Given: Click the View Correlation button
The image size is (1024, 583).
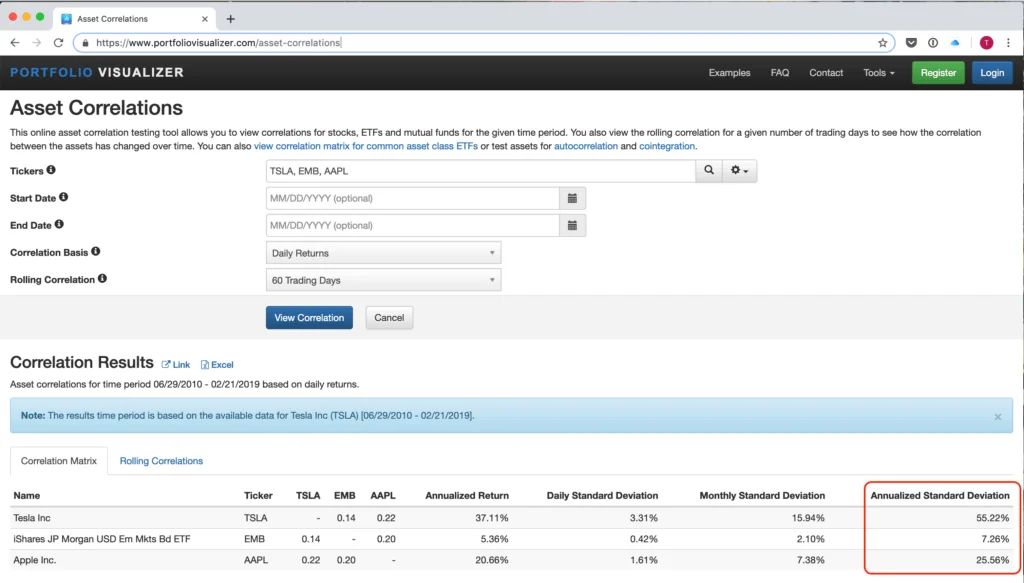Looking at the screenshot, I should (309, 318).
